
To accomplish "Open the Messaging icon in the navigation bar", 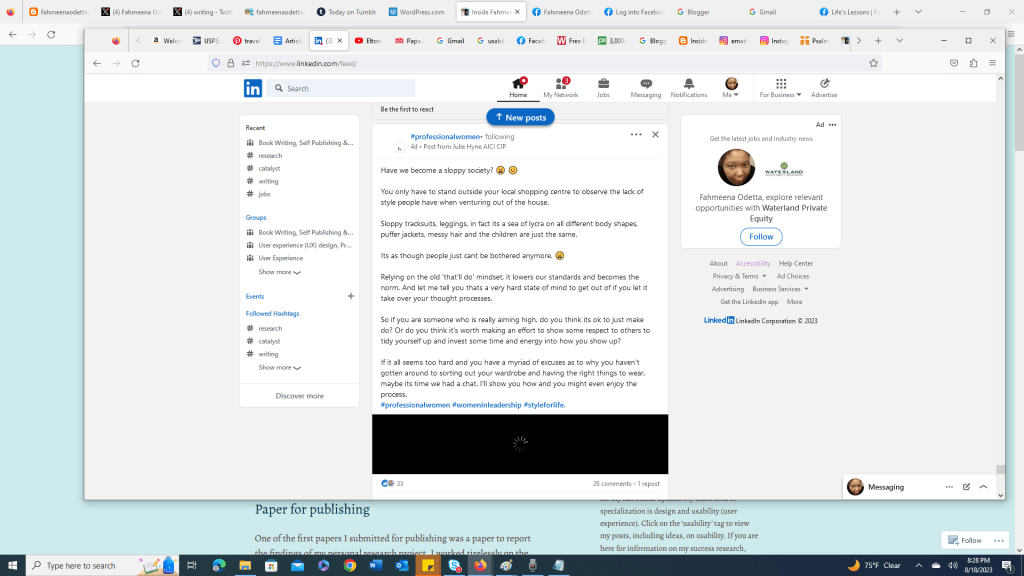I will tap(645, 88).
